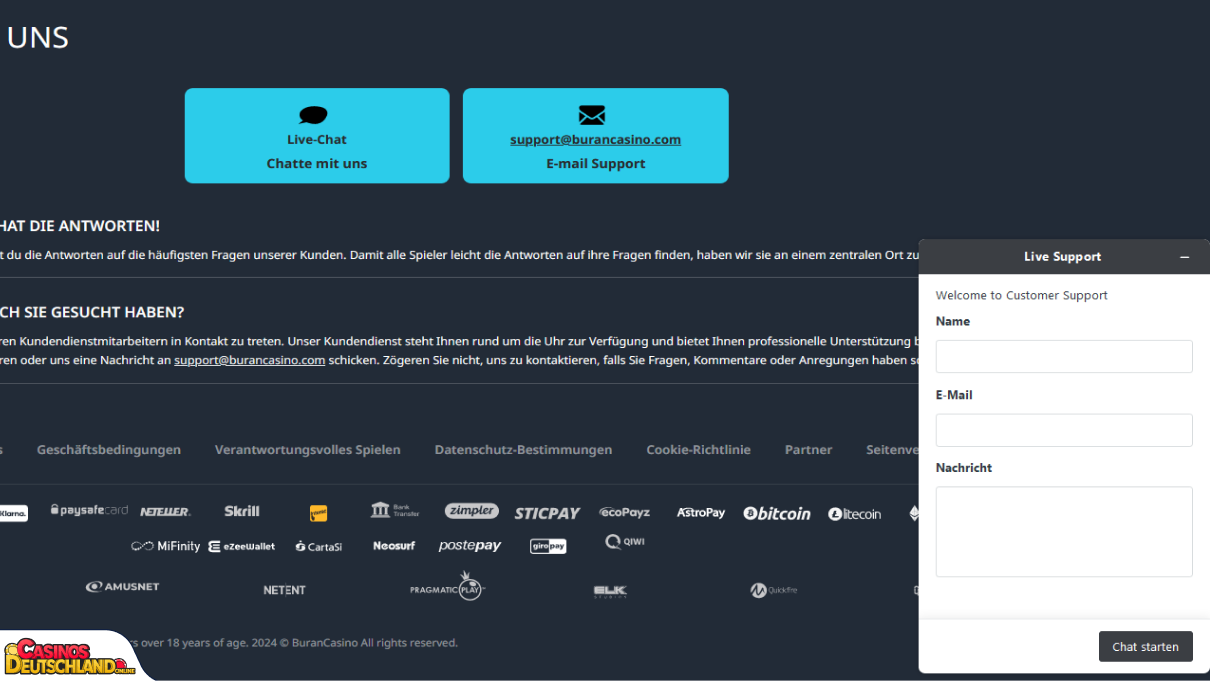The image size is (1210, 681).
Task: Click the Litecoin payment logo
Action: pos(855,514)
